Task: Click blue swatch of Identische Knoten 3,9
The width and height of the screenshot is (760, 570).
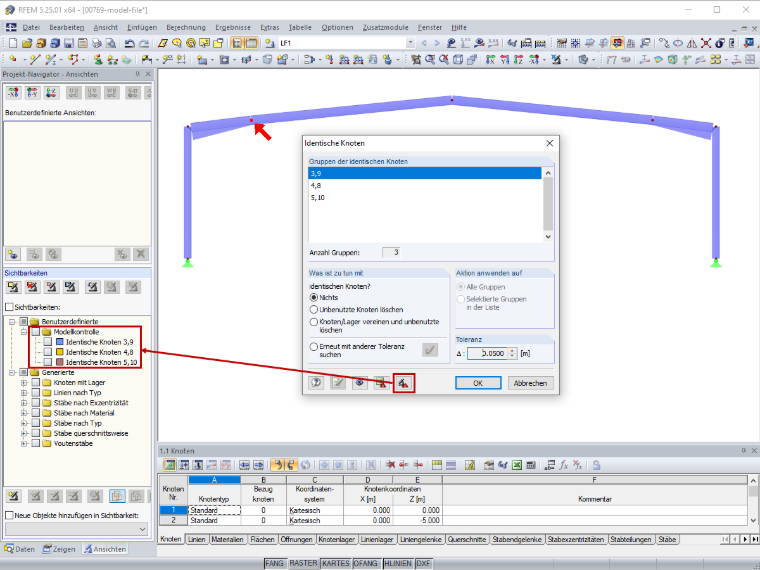Action: pyautogui.click(x=60, y=342)
